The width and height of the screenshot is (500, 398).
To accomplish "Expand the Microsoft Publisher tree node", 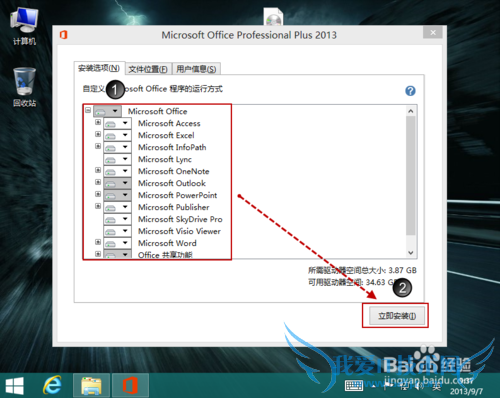I will pos(98,206).
